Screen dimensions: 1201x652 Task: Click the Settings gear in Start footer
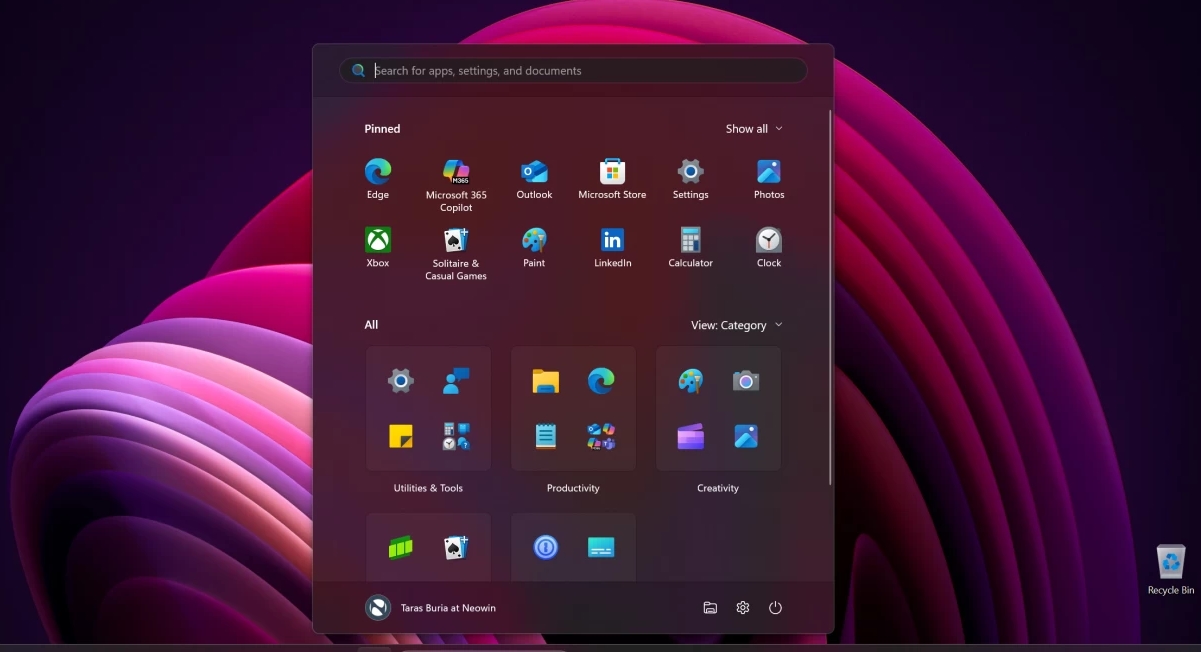743,608
